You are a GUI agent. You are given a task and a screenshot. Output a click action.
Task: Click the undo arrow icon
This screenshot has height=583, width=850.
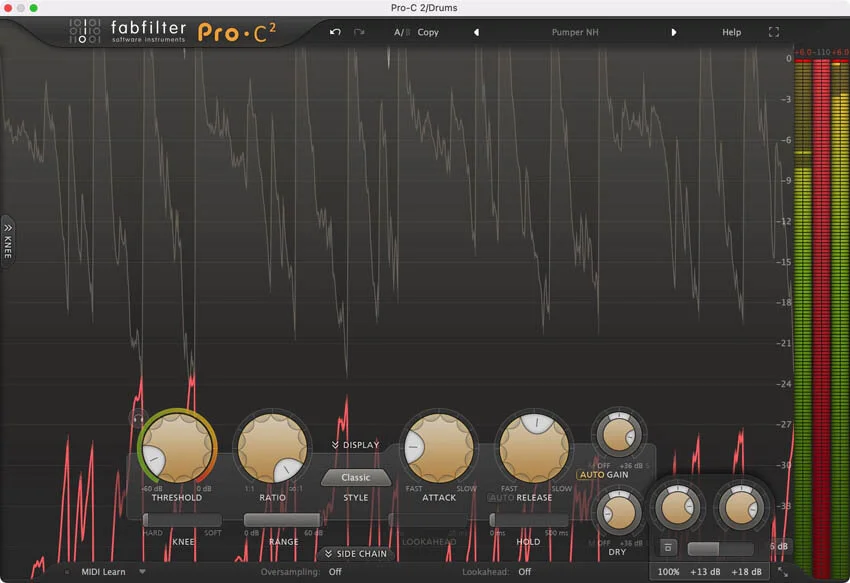335,32
